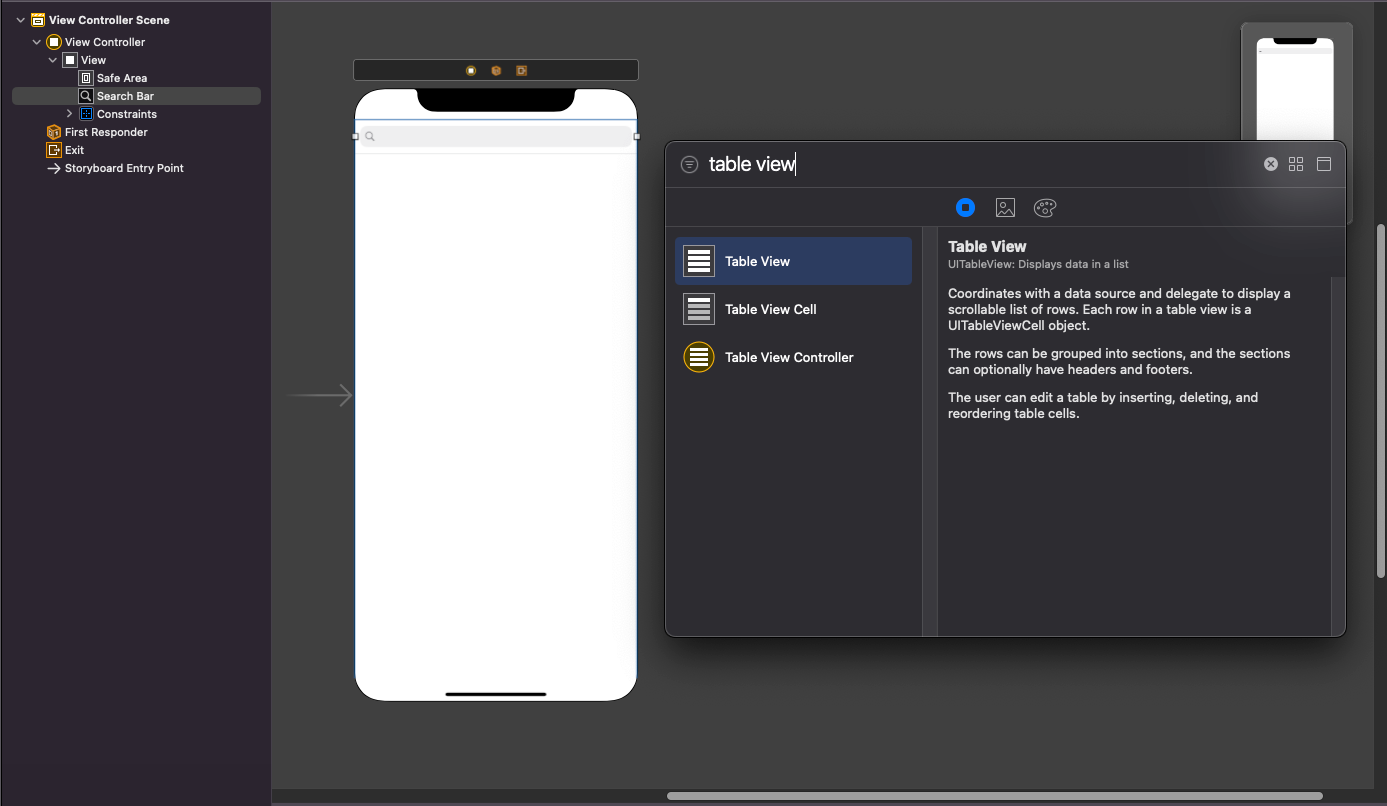Image resolution: width=1387 pixels, height=806 pixels.
Task: Select the View Controller Scene icon in the outline
Action: pos(38,20)
